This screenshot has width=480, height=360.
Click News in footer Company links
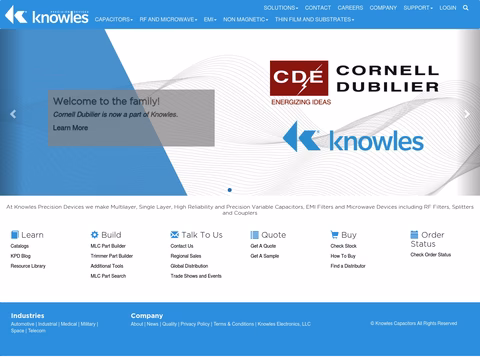point(152,324)
